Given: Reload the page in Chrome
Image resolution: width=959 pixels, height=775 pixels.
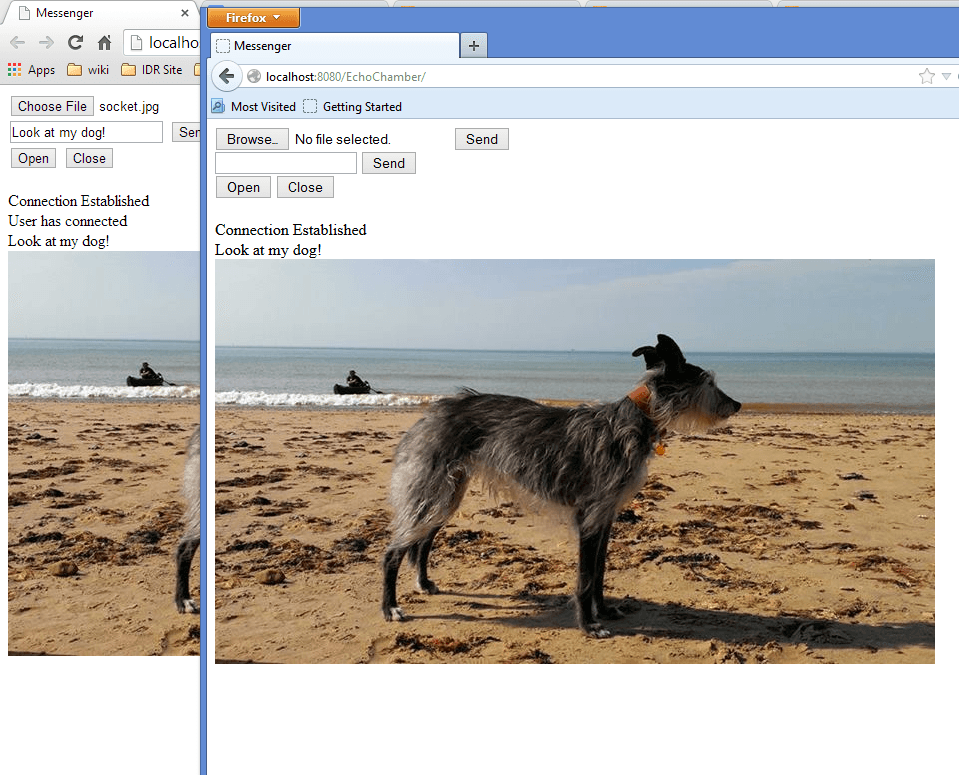Looking at the screenshot, I should [75, 43].
